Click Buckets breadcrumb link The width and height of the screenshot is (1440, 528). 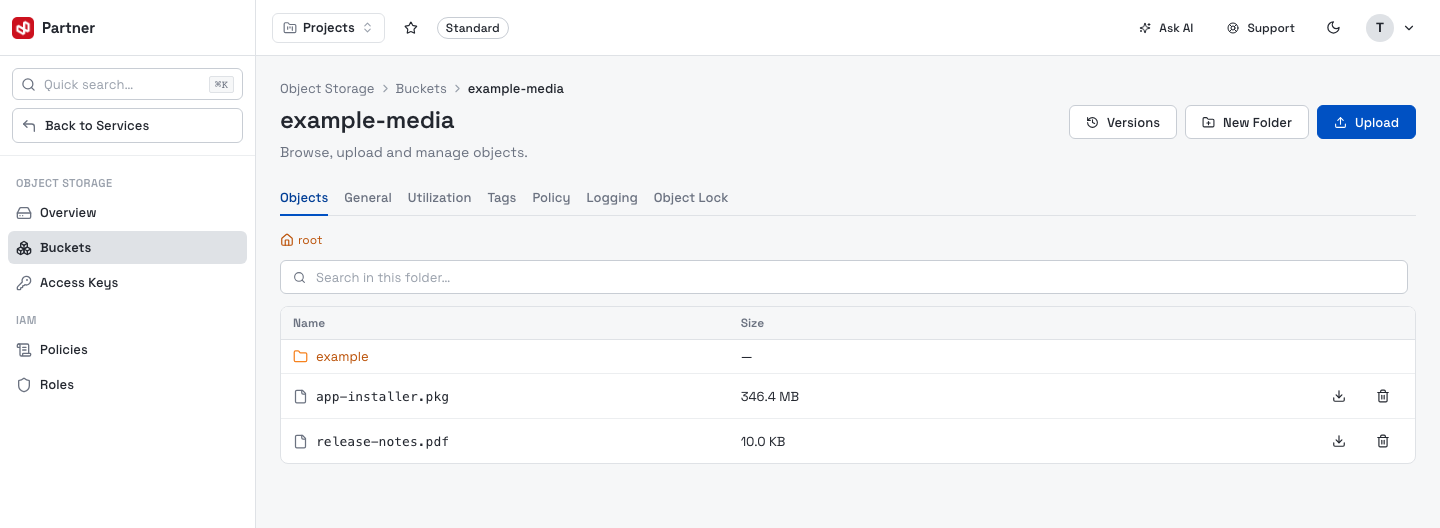tap(421, 89)
